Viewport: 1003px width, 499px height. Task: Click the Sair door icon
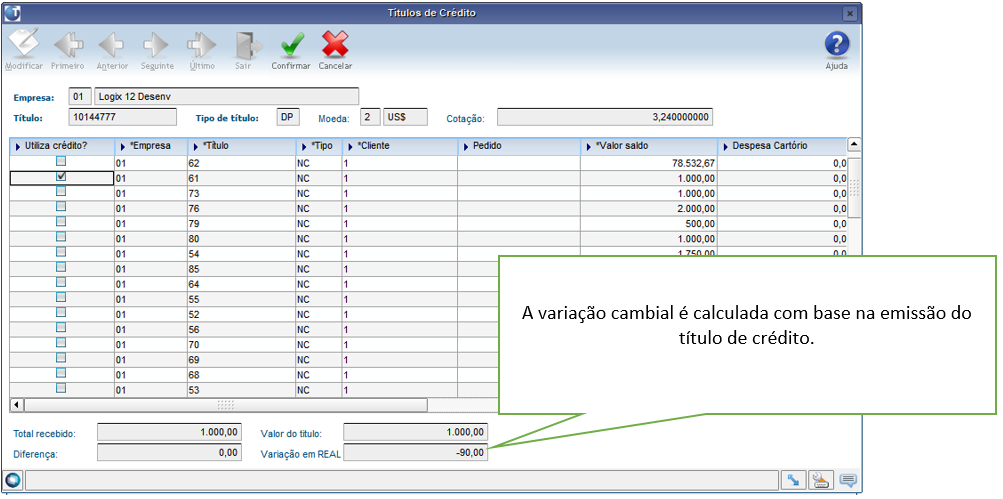[247, 45]
